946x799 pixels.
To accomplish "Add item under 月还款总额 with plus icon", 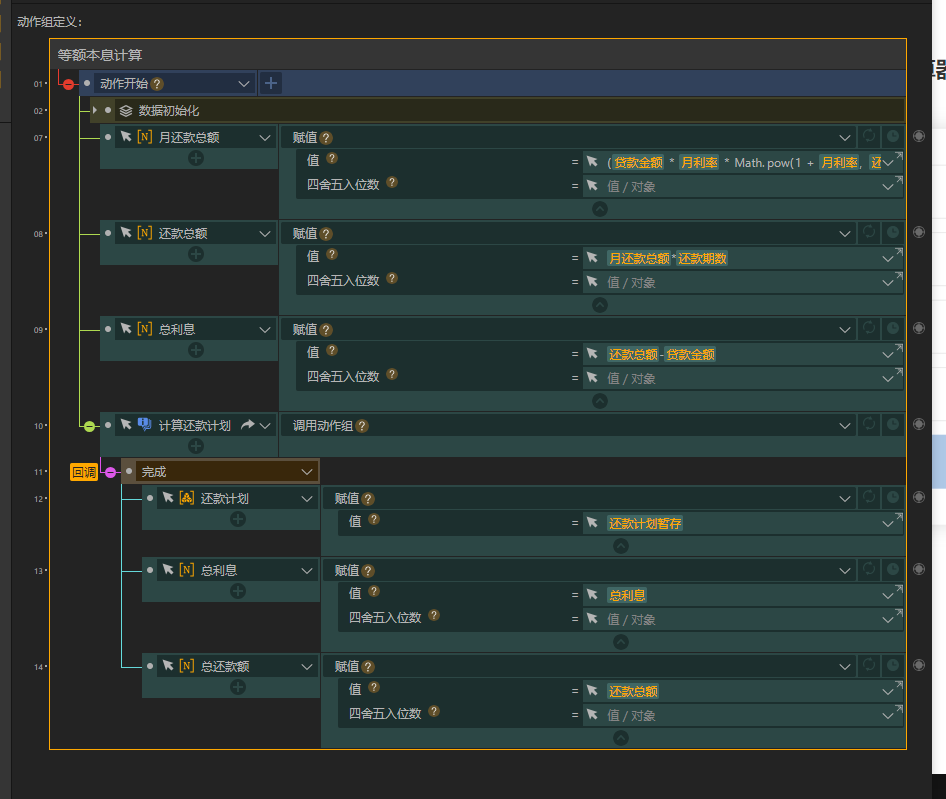I will click(195, 158).
